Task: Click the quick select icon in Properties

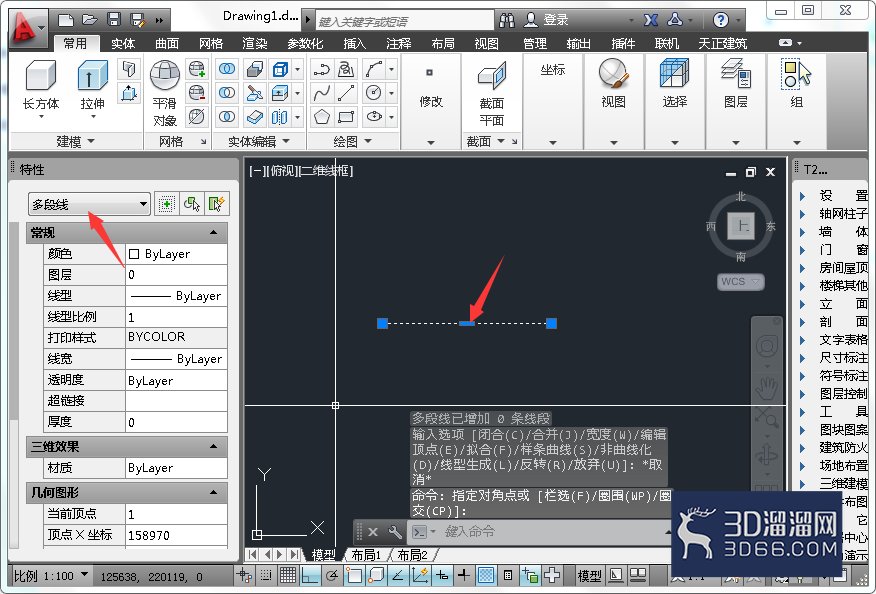Action: click(x=217, y=204)
